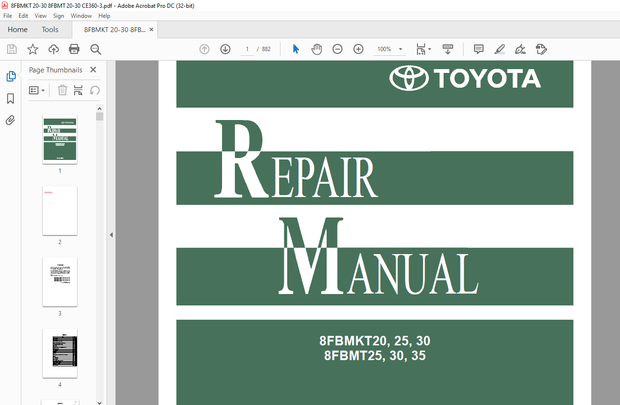Viewport: 620px width, 405px height.
Task: Delete selected page with trash icon
Action: 62,90
